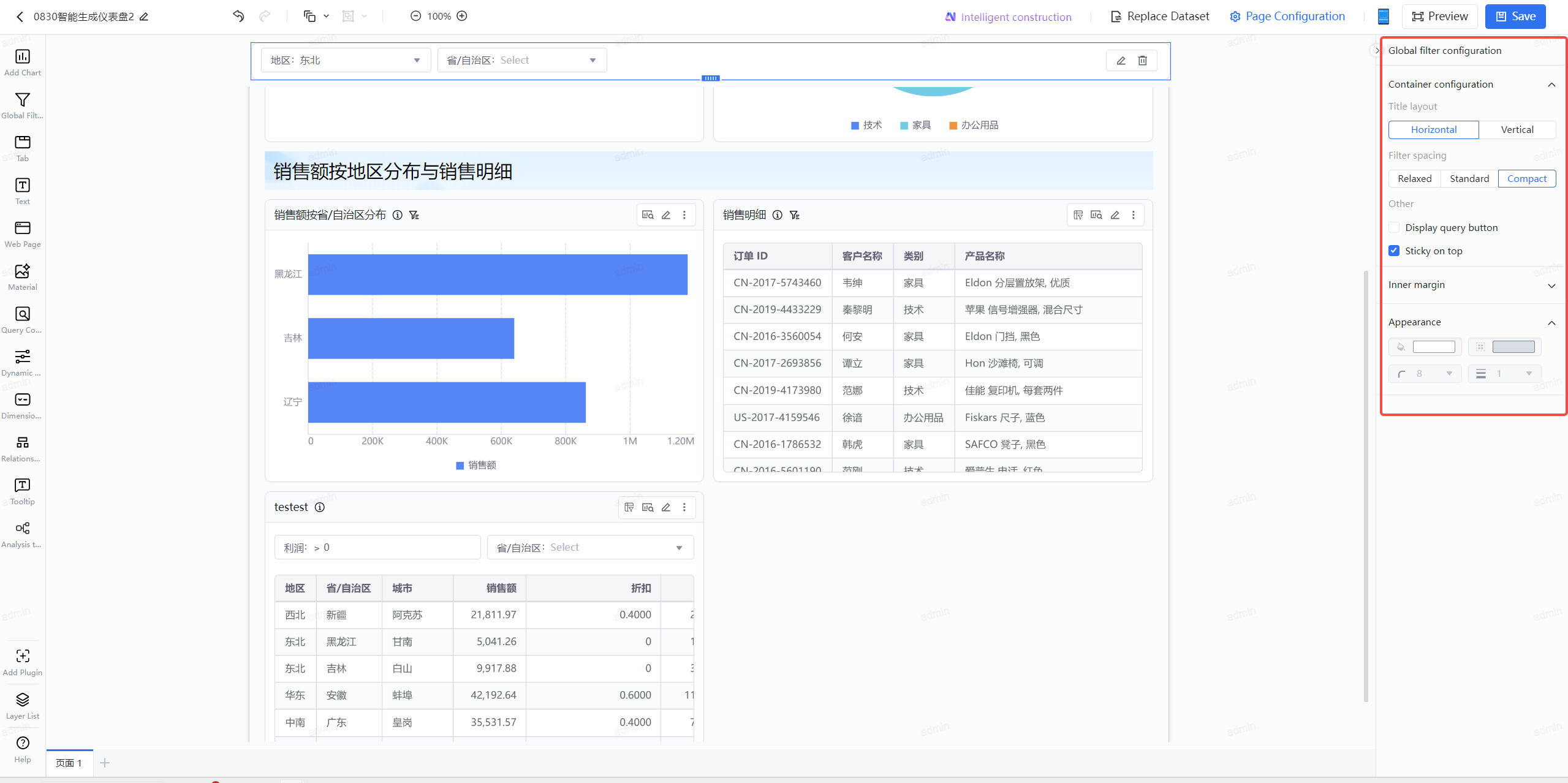
Task: Open the Relationship tool in sidebar
Action: coord(23,448)
